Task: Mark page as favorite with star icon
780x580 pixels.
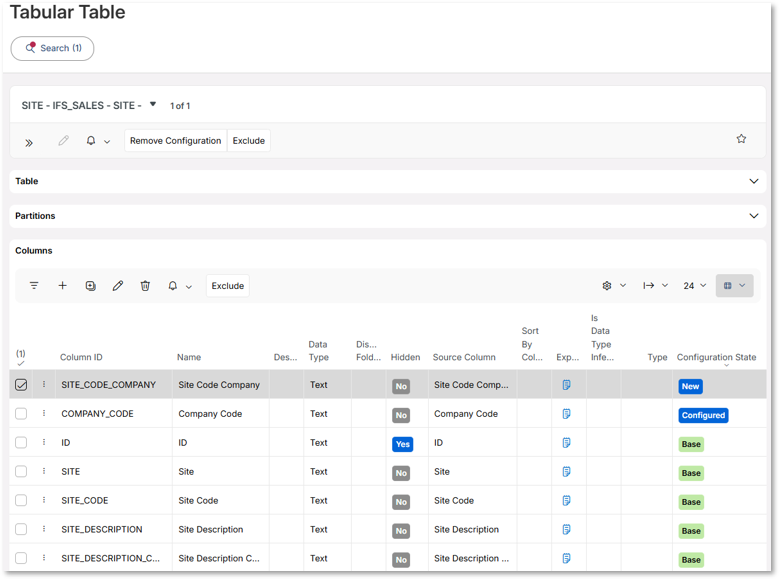Action: pos(741,139)
